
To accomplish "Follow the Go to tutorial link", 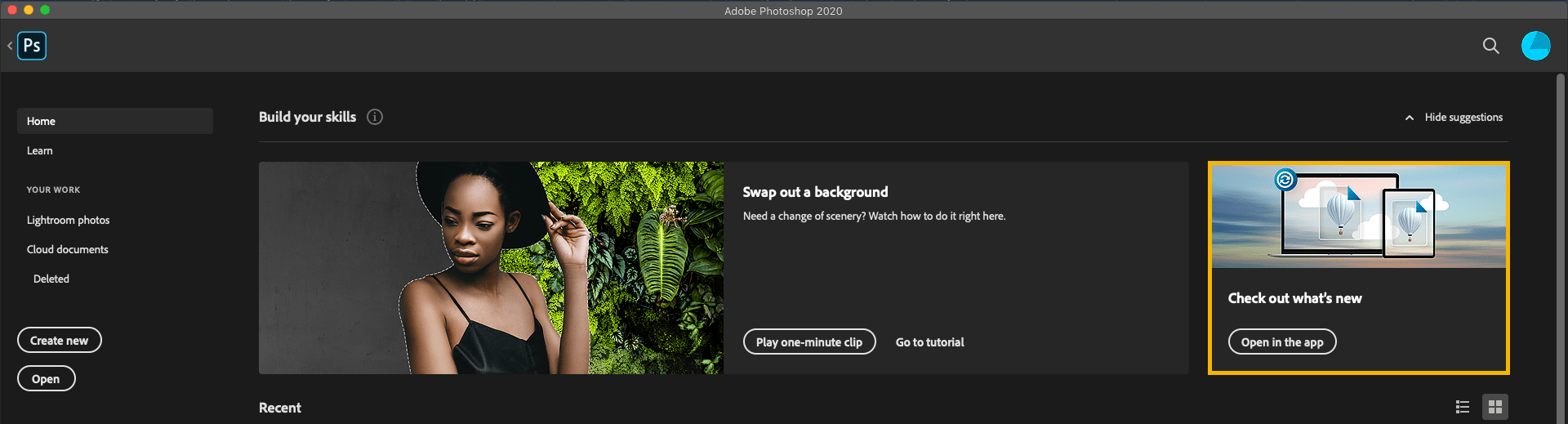I will click(x=930, y=342).
